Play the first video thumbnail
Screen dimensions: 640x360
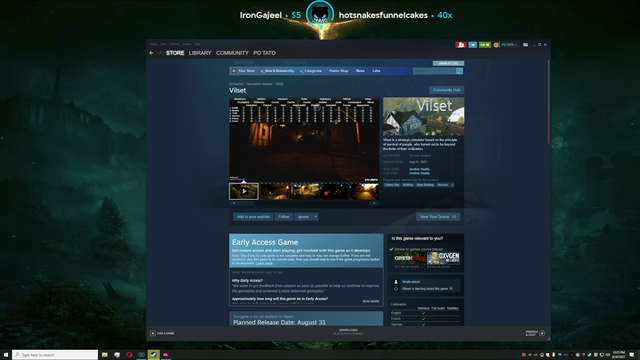pyautogui.click(x=244, y=191)
